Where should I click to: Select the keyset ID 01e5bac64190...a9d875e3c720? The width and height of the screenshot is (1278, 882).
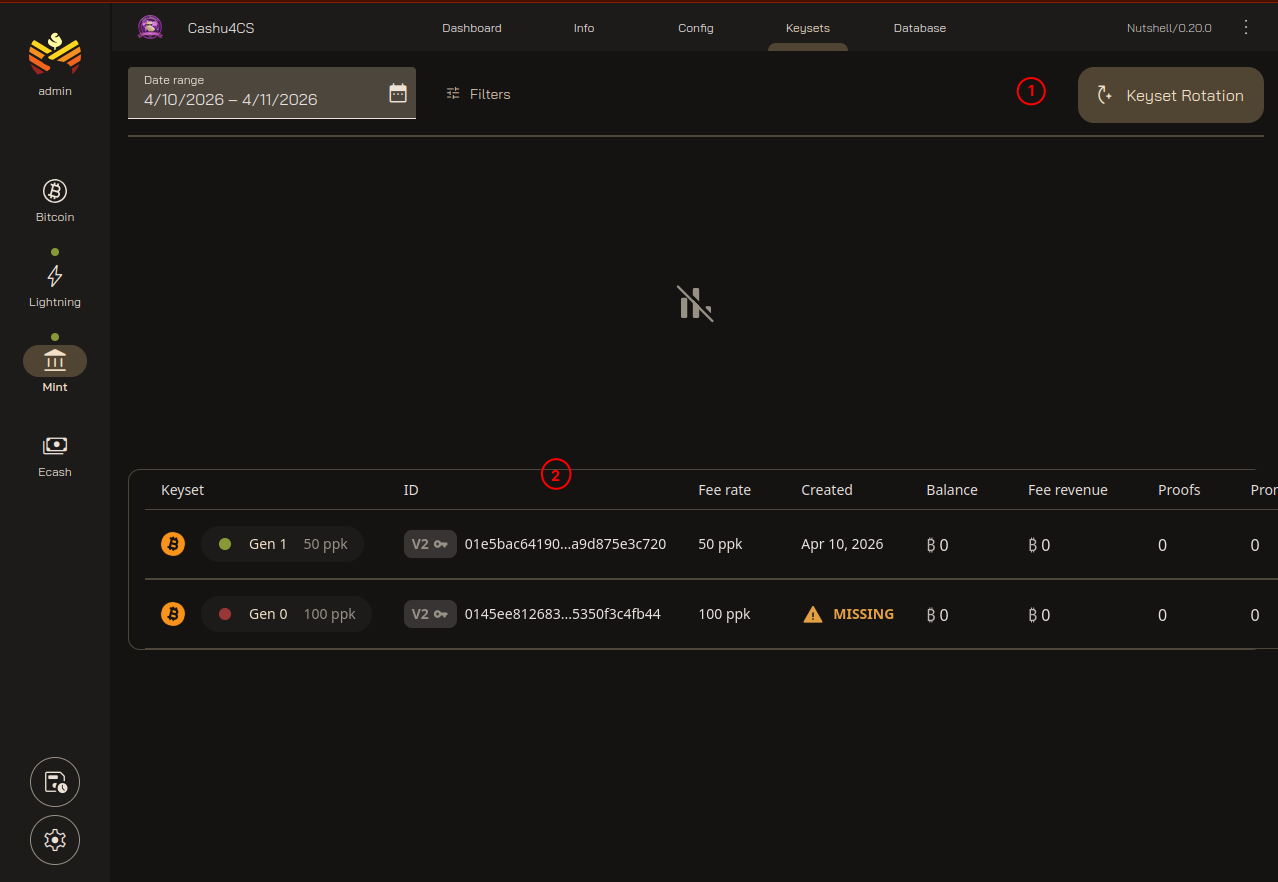565,544
